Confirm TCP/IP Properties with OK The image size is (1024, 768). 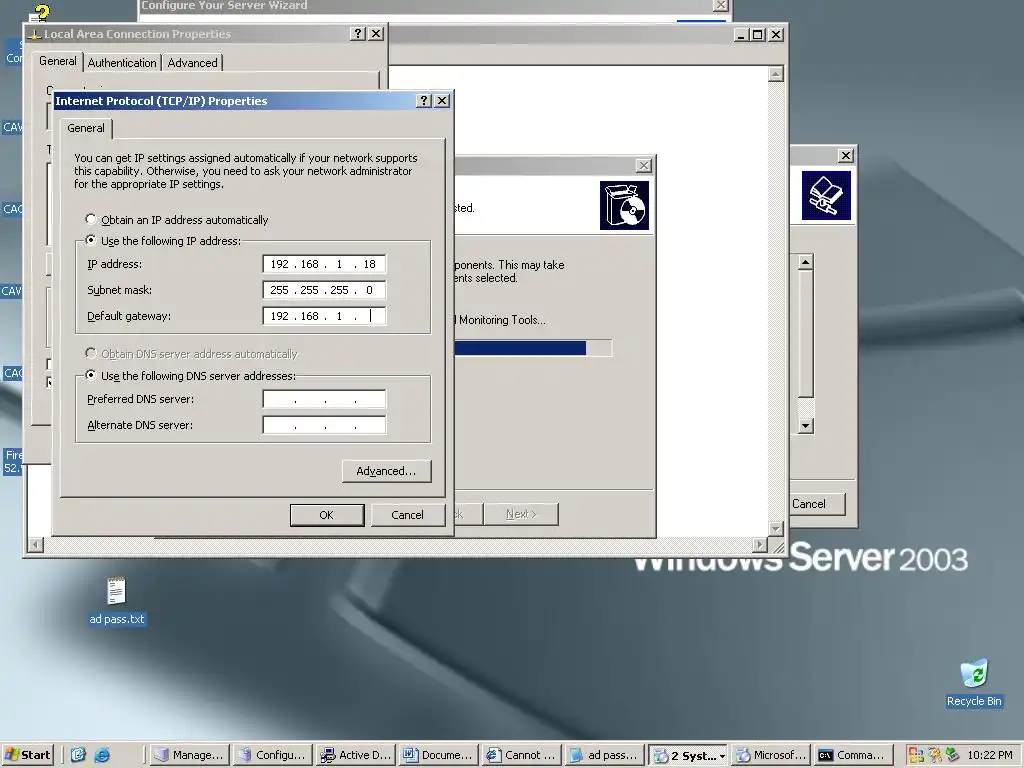327,515
